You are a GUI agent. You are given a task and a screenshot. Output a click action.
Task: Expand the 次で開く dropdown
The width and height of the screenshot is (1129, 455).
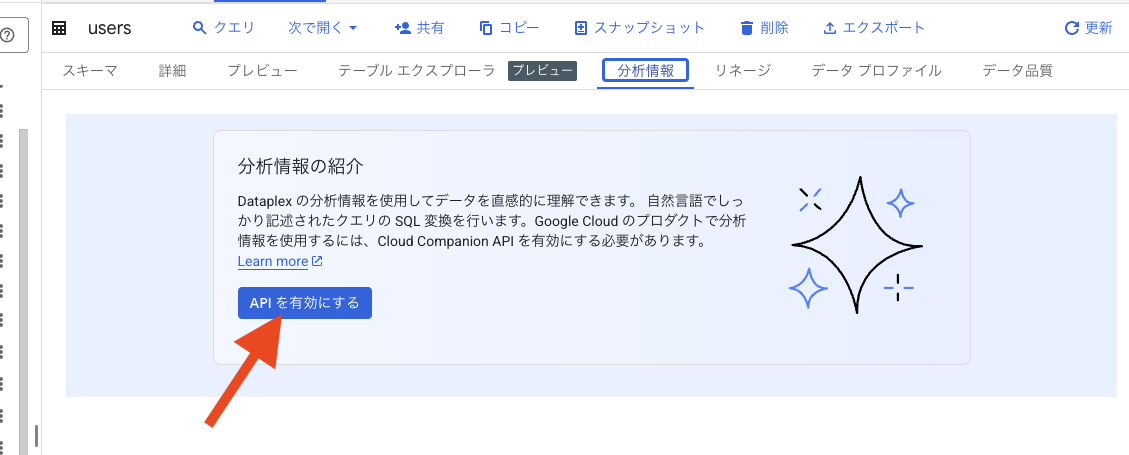pyautogui.click(x=323, y=28)
